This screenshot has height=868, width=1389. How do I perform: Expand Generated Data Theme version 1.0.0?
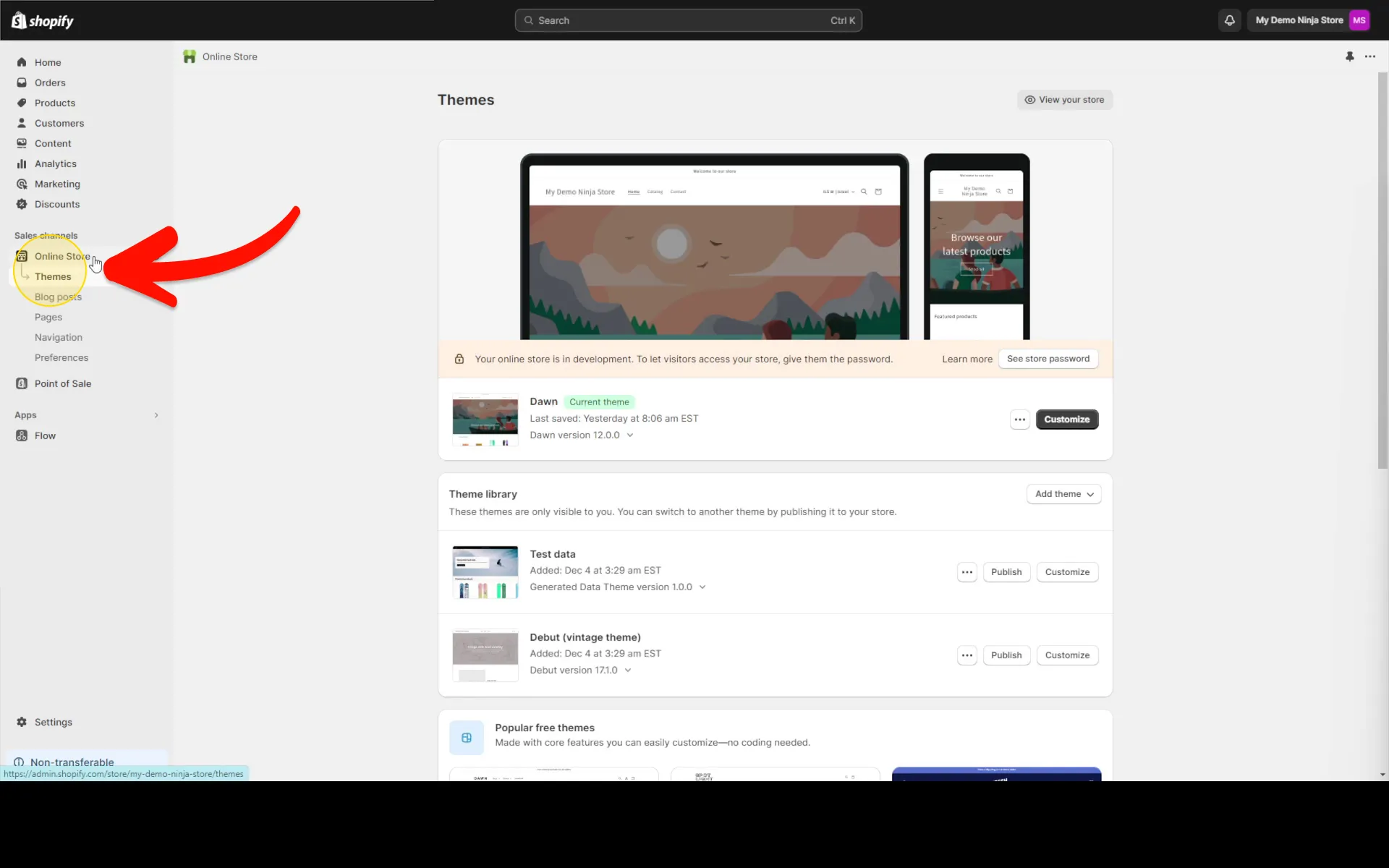pos(702,587)
